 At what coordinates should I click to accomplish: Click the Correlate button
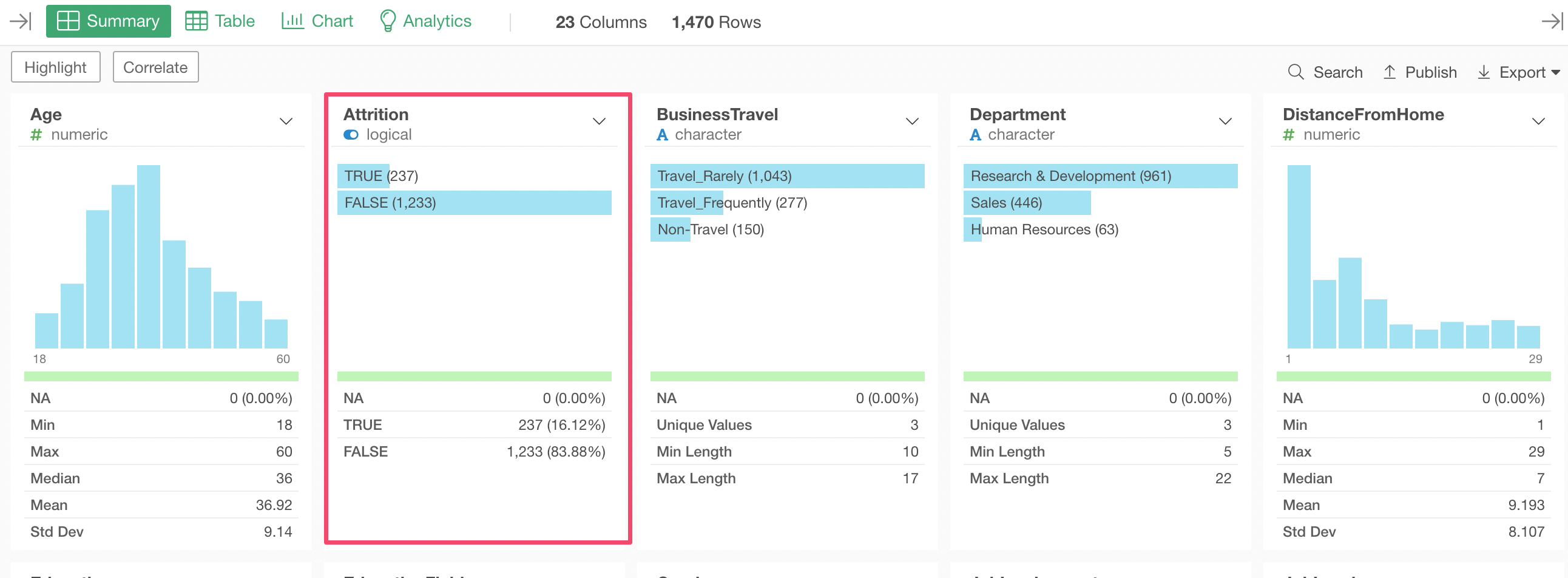pyautogui.click(x=155, y=67)
